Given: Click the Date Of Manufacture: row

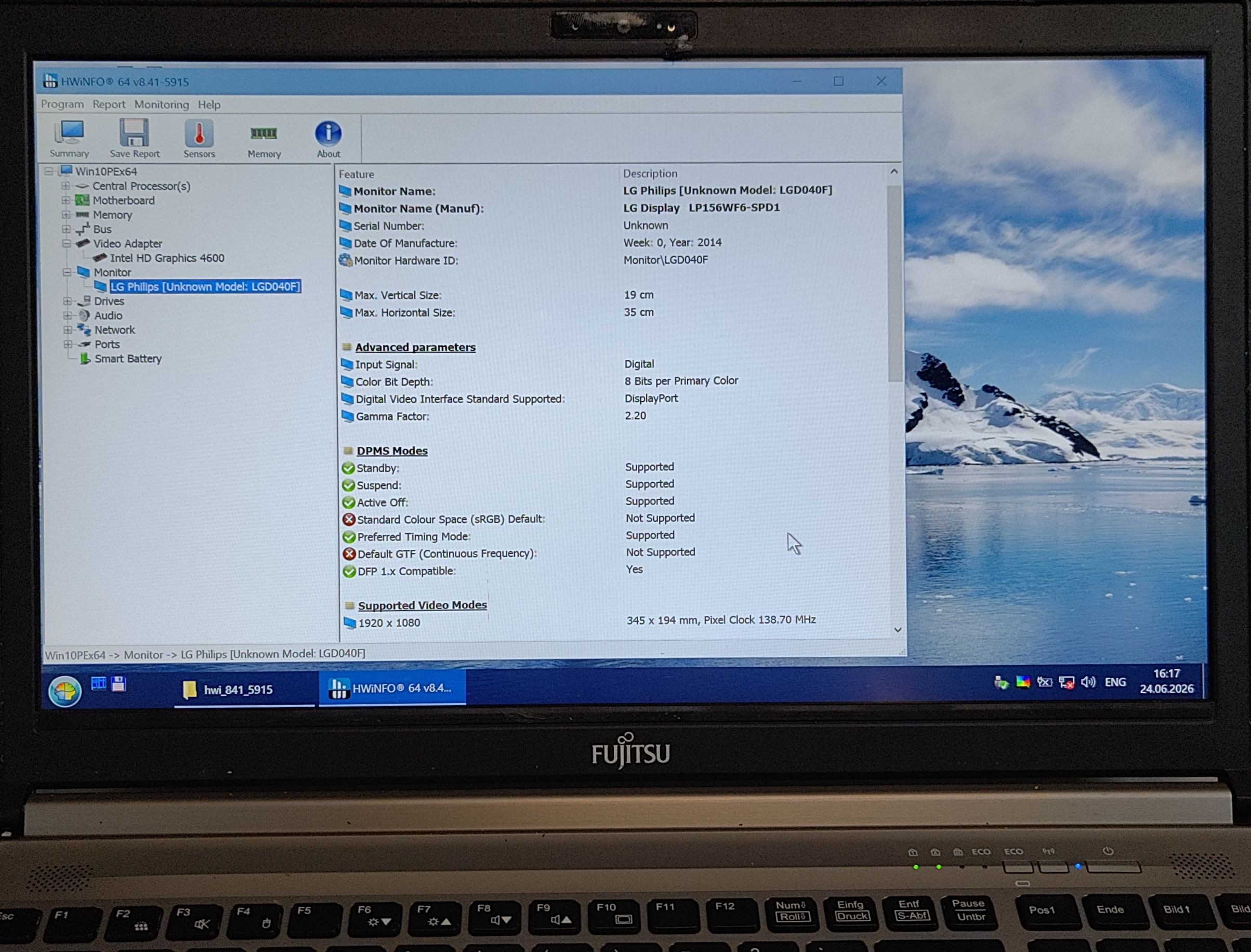Looking at the screenshot, I should coord(612,243).
